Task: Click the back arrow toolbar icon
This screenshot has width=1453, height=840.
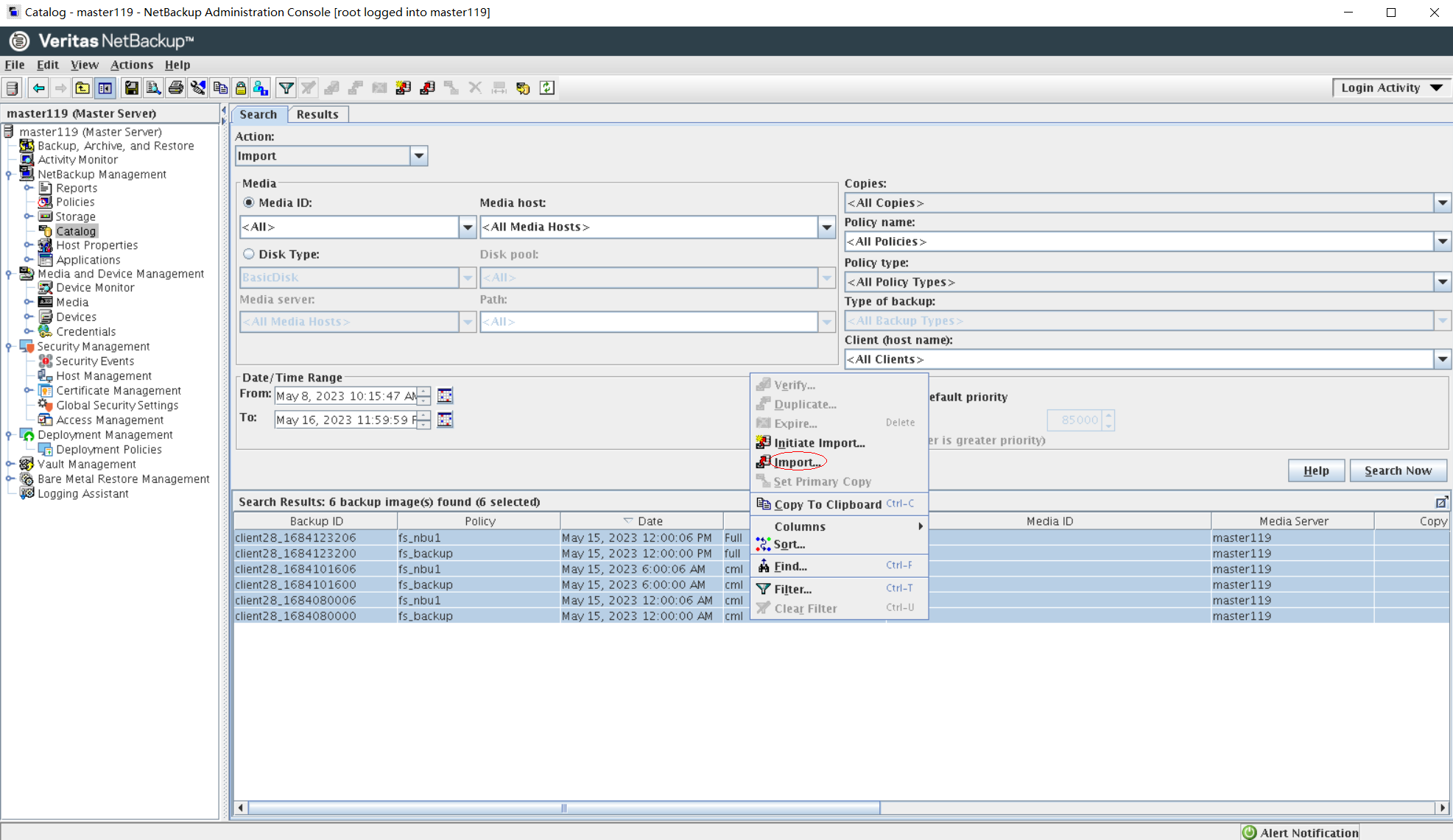Action: coord(38,88)
